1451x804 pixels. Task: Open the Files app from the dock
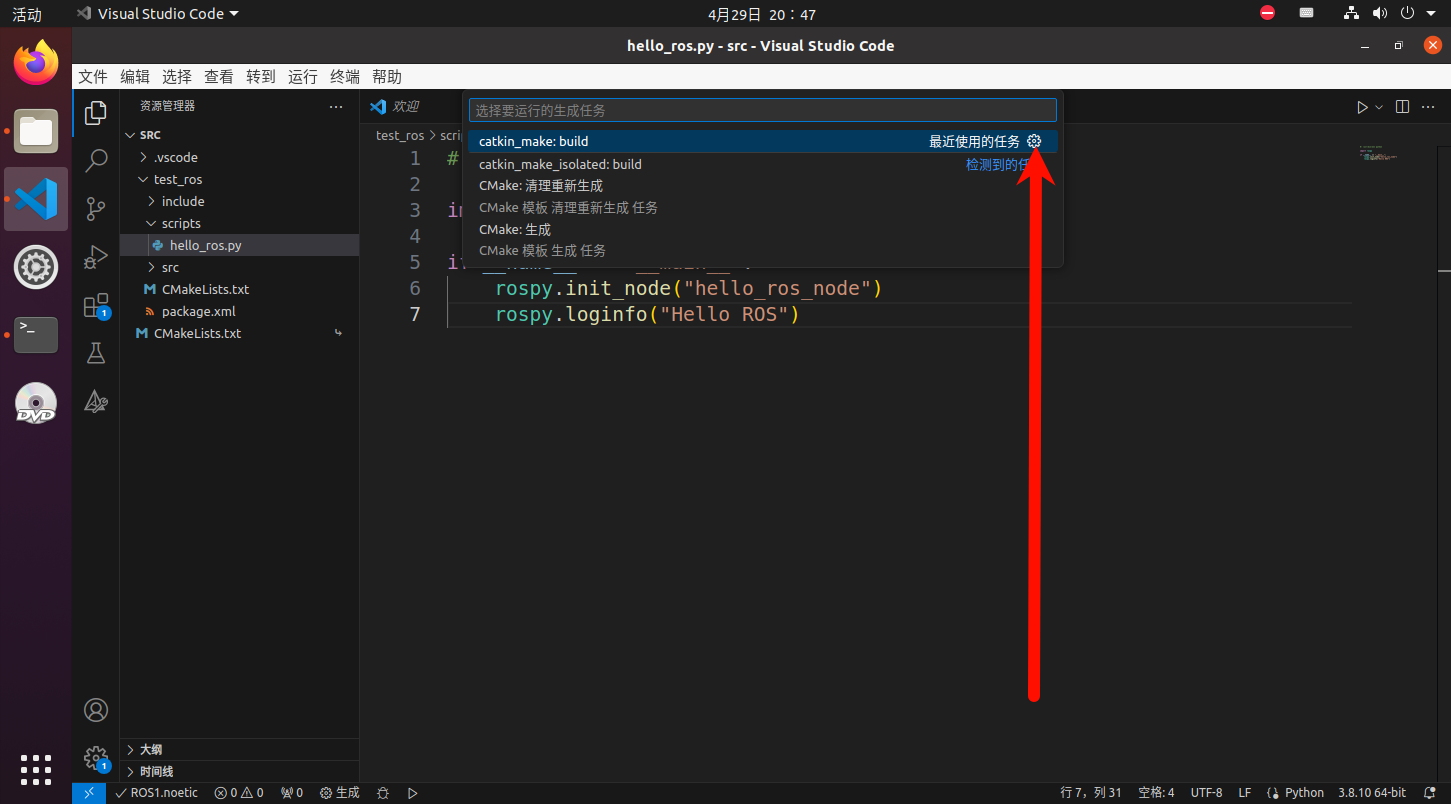pos(36,131)
